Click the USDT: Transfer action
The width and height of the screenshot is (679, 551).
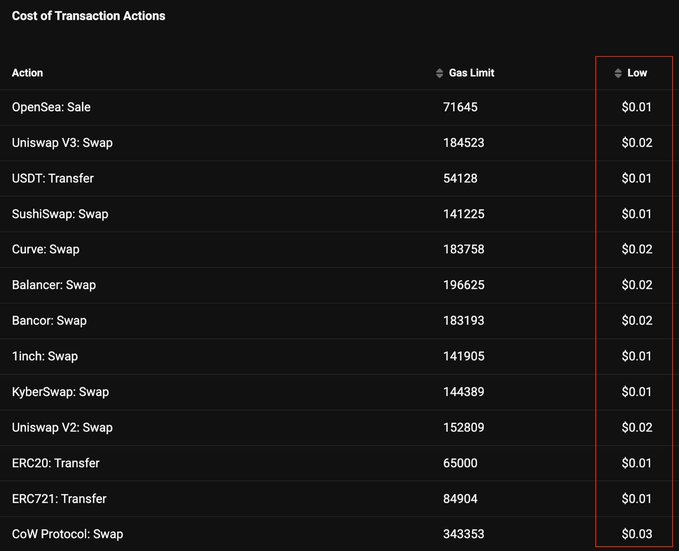[x=53, y=178]
